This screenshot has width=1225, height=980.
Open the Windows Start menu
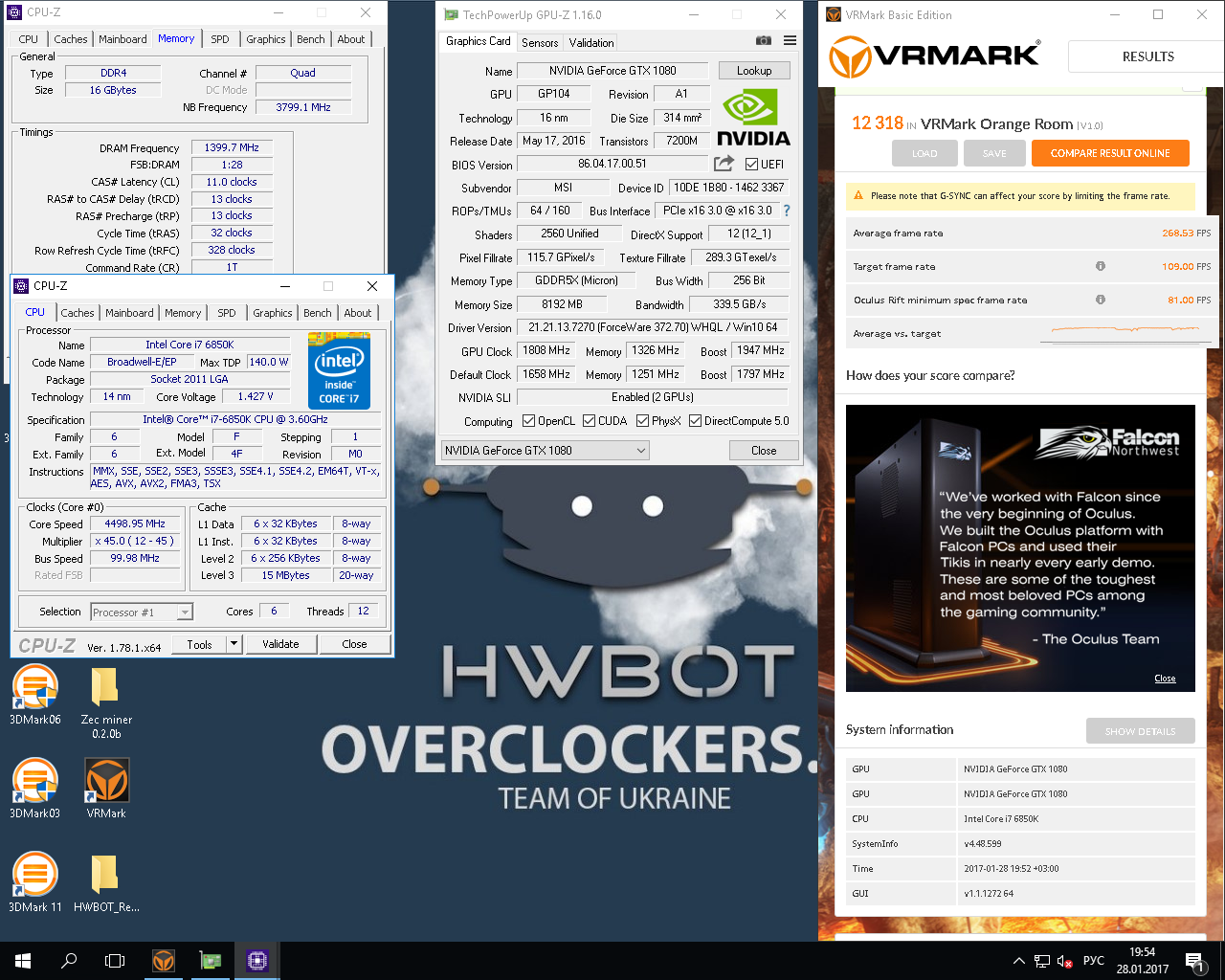23,961
